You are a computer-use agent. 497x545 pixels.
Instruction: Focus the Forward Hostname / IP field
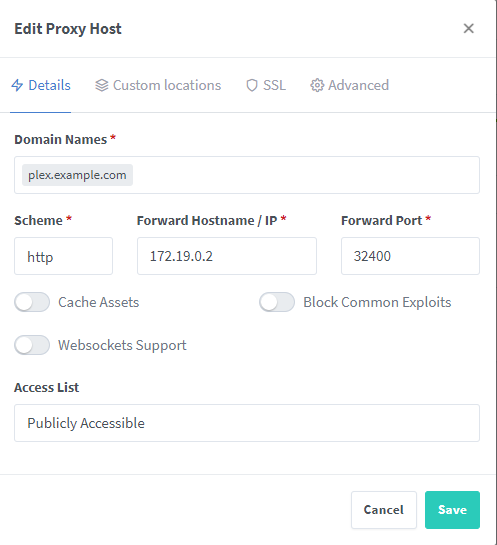point(227,256)
